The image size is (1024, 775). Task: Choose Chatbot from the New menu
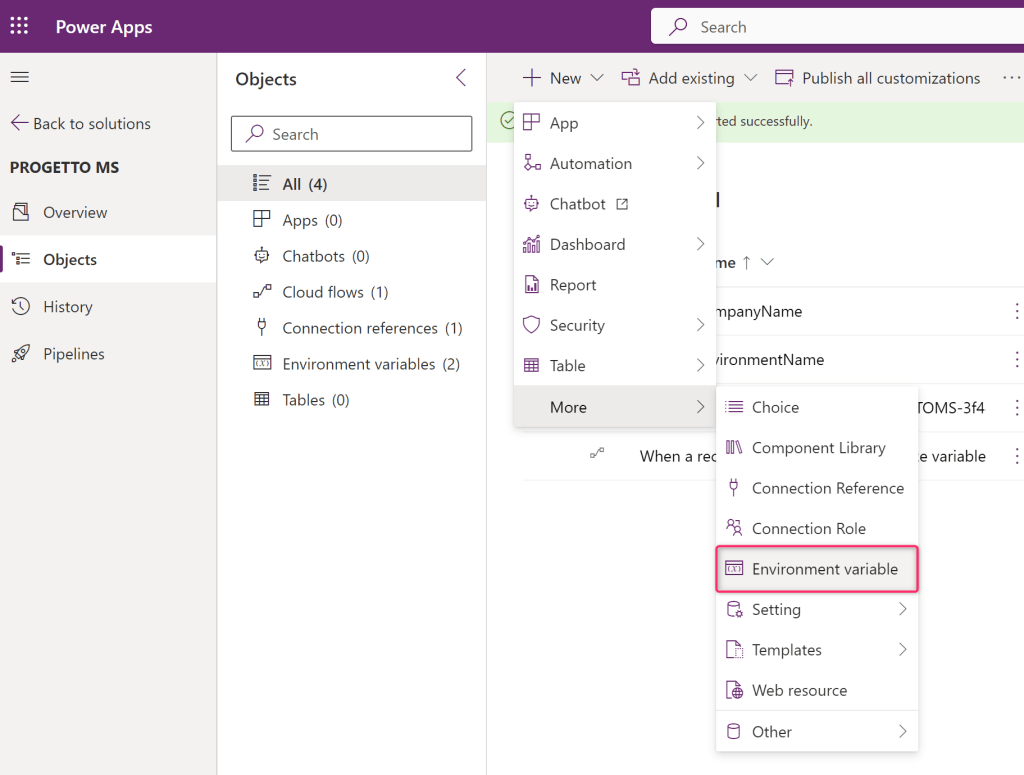coord(577,204)
